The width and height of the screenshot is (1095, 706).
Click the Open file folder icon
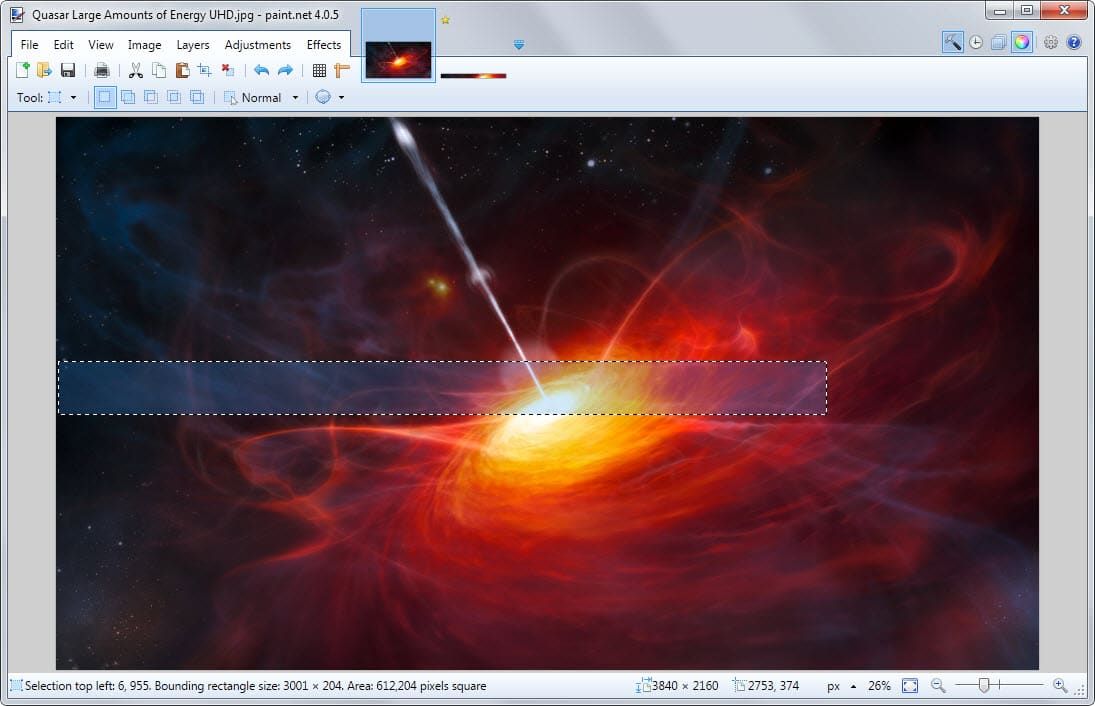point(45,70)
